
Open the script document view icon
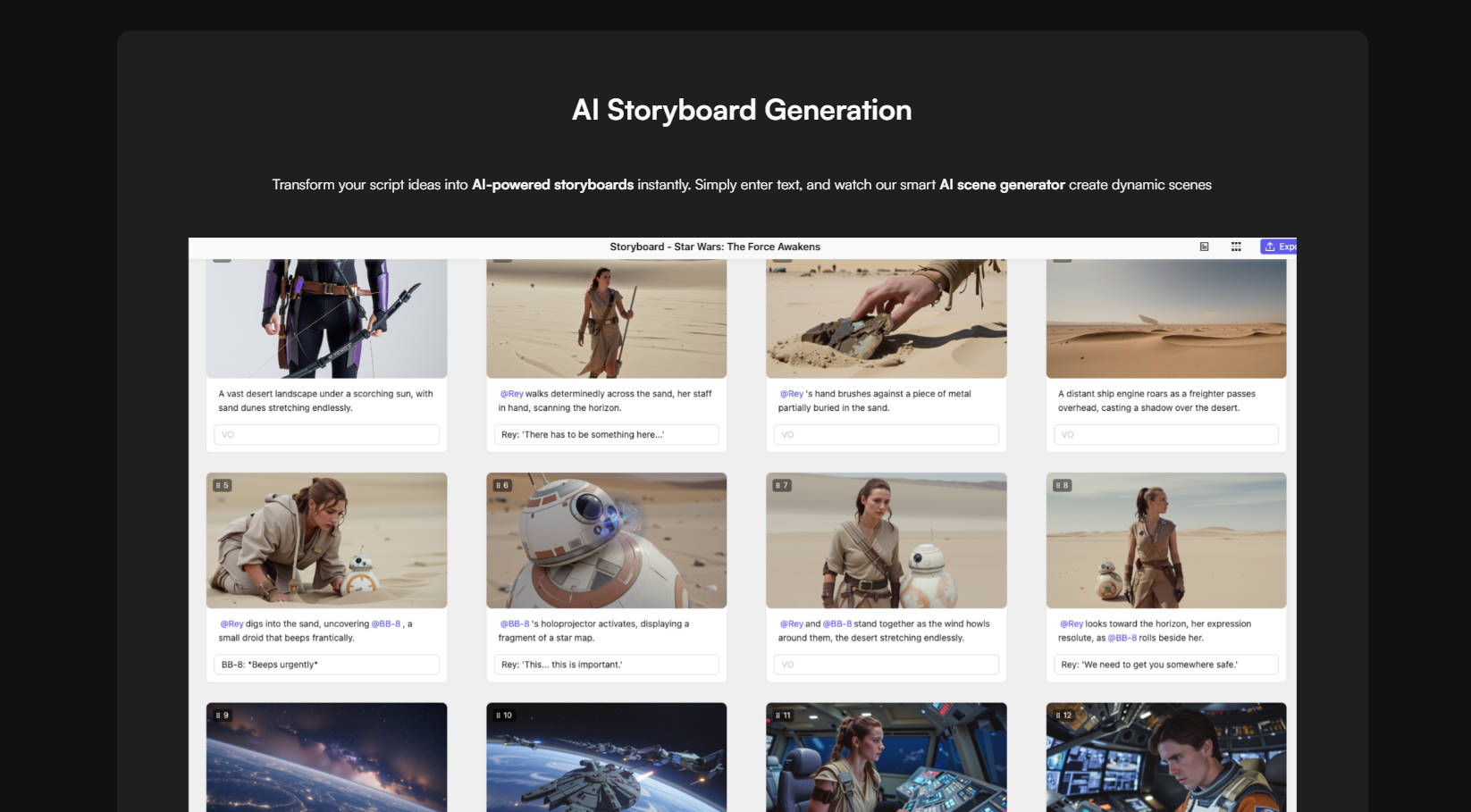click(1204, 247)
